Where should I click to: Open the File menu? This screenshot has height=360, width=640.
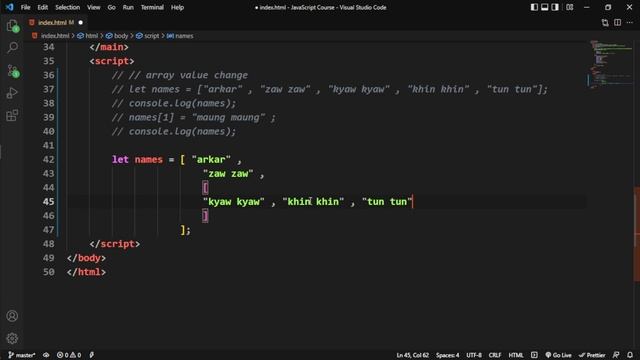(x=25, y=7)
